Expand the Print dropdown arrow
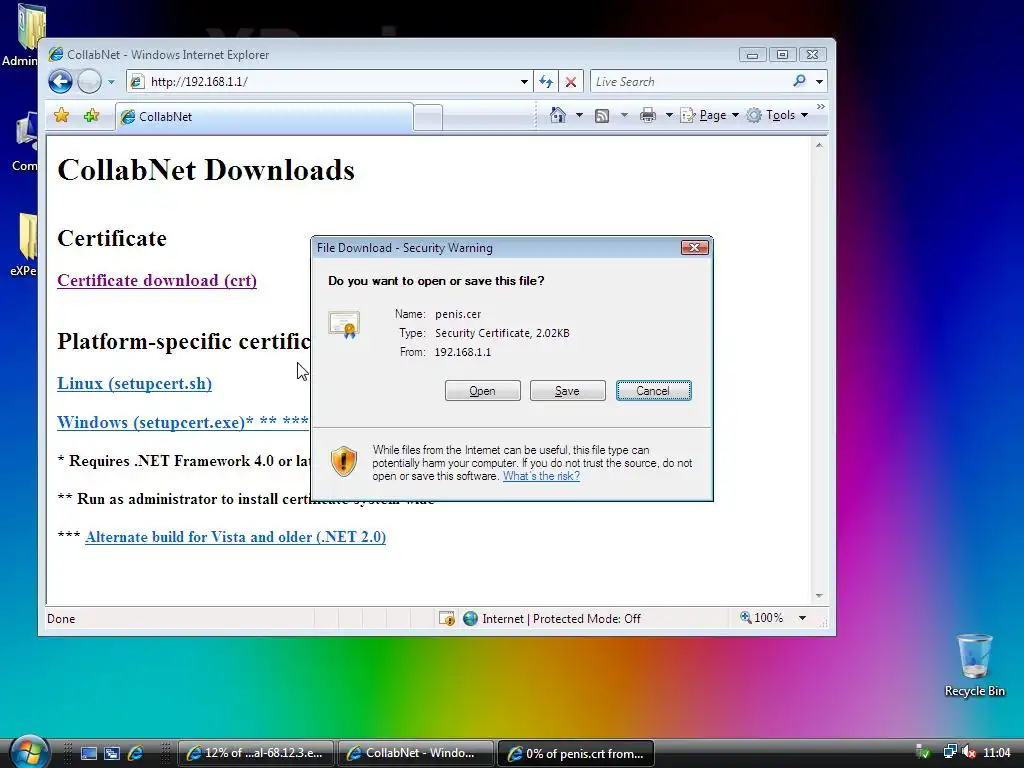Screen dimensions: 1024x768 [x=669, y=116]
